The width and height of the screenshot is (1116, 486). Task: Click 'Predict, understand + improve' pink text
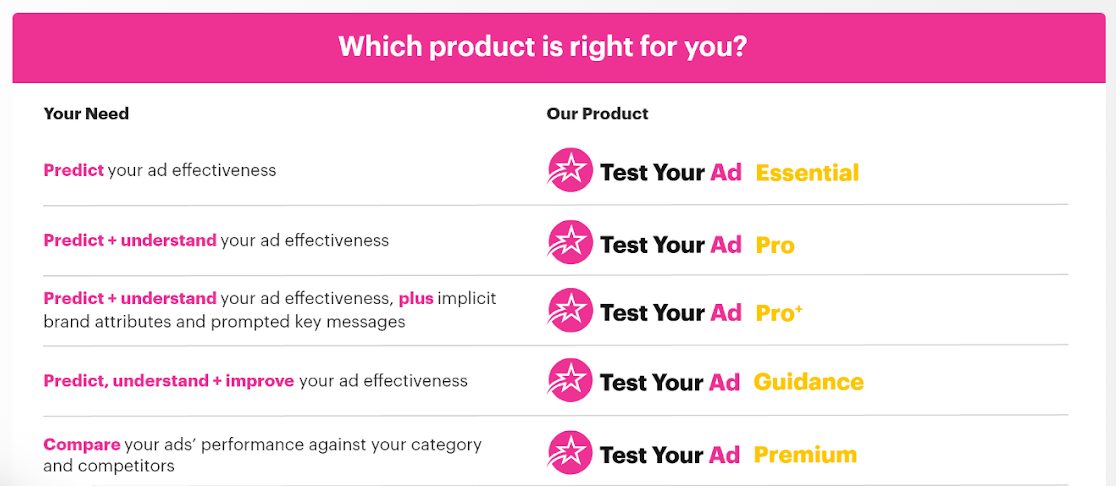coord(169,381)
